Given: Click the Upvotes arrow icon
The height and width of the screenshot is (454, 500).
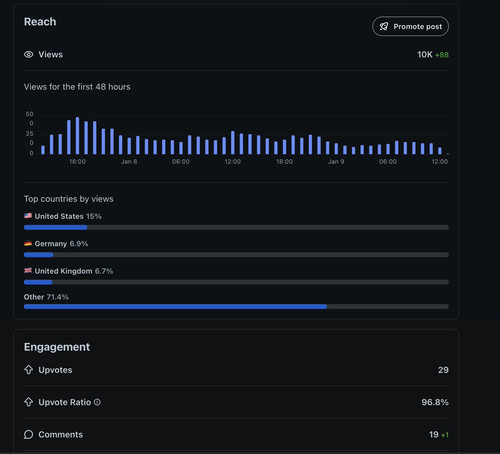Looking at the screenshot, I should (x=29, y=370).
